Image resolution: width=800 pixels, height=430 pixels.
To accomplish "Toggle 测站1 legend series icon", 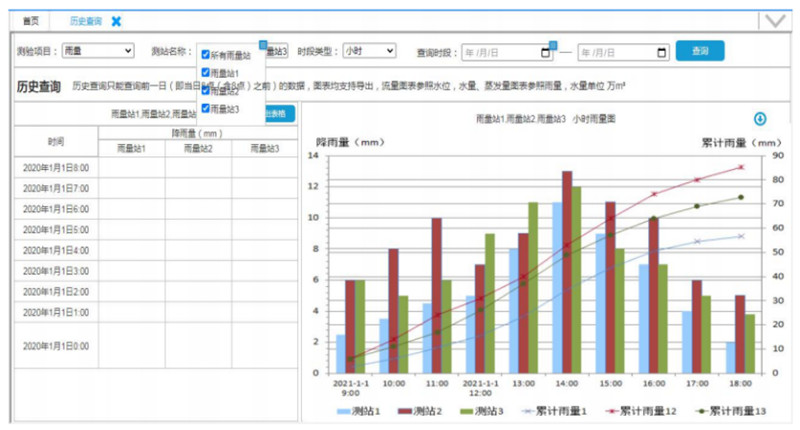I will tap(343, 411).
